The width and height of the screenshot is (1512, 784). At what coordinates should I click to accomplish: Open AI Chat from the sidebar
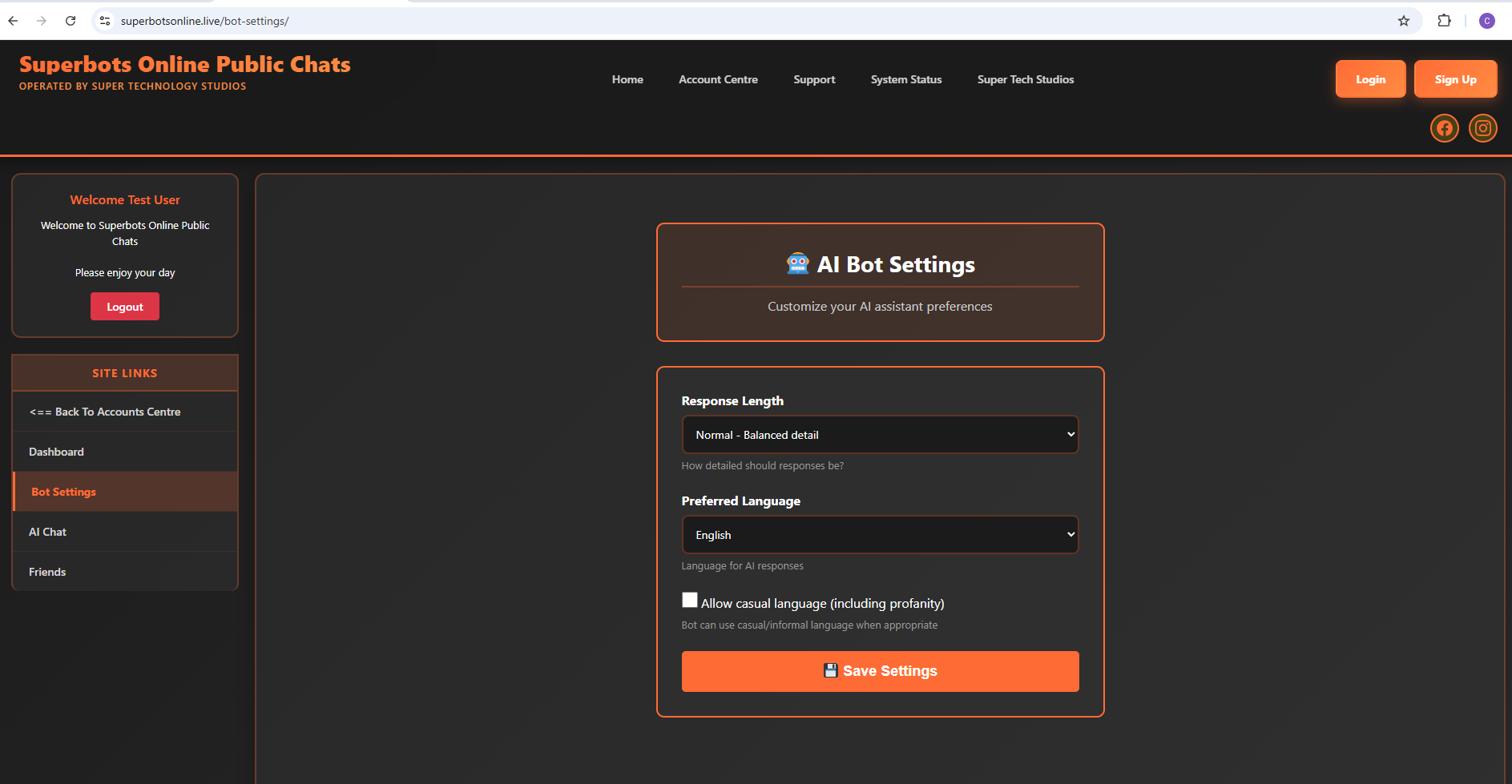[125, 532]
